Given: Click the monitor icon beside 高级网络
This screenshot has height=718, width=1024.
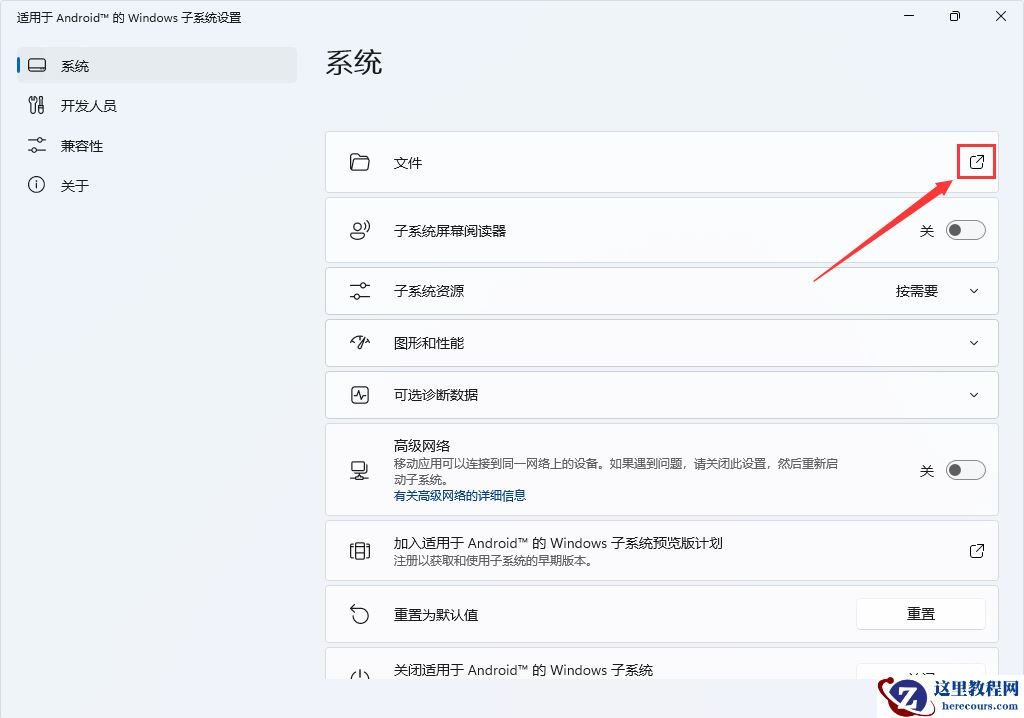Looking at the screenshot, I should 360,469.
